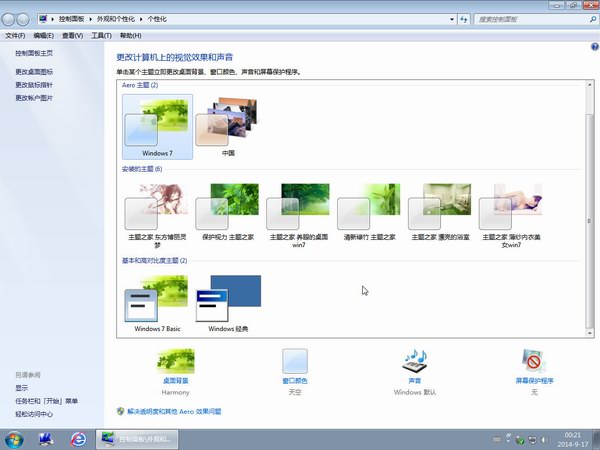Image resolution: width=600 pixels, height=450 pixels.
Task: Open Internet Explorer from the taskbar
Action: point(78,439)
